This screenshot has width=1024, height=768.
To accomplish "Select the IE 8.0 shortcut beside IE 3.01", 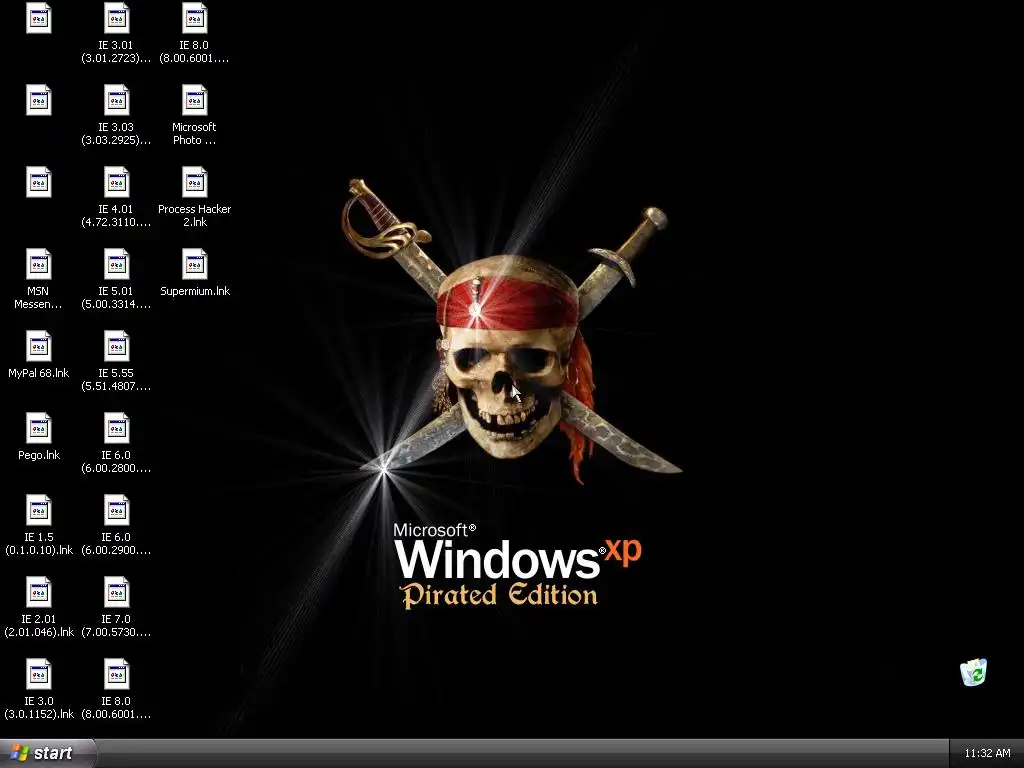I will (195, 18).
